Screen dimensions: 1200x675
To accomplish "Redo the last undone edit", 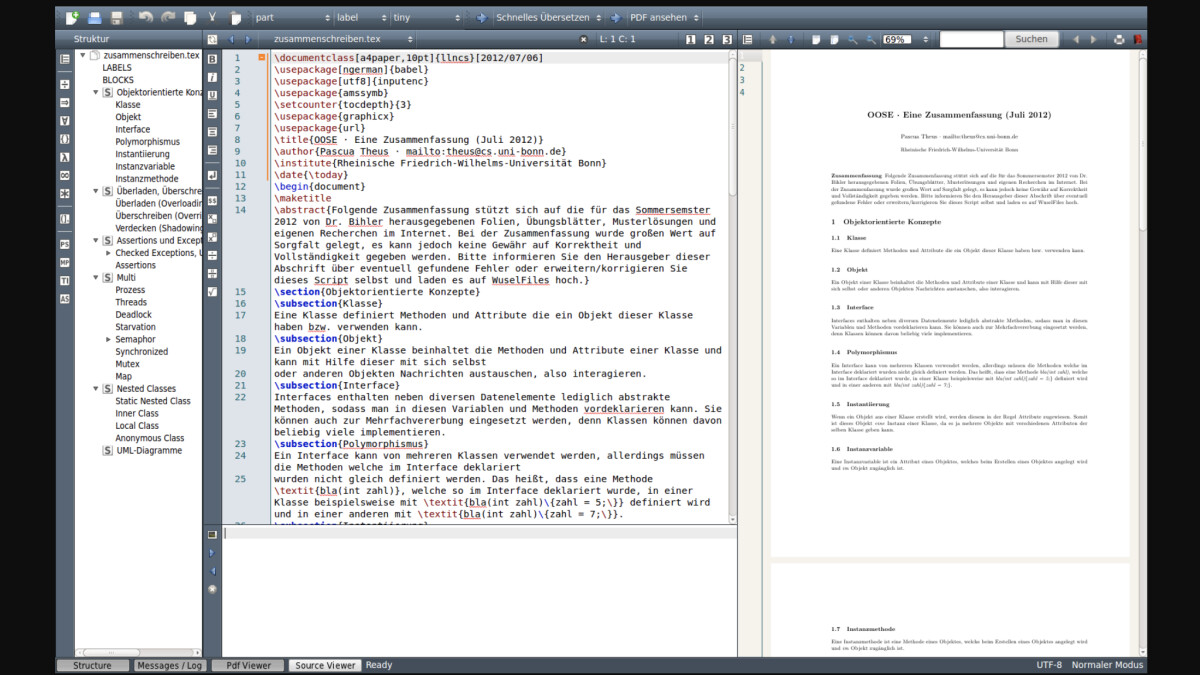I will pos(167,17).
